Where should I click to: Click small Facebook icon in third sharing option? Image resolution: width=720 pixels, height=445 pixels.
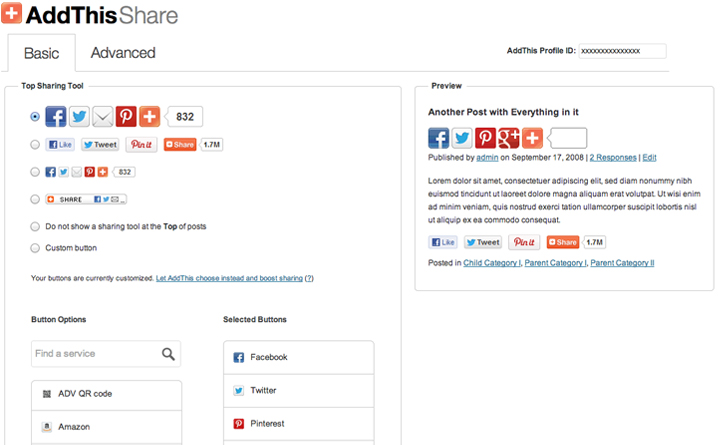(x=51, y=172)
